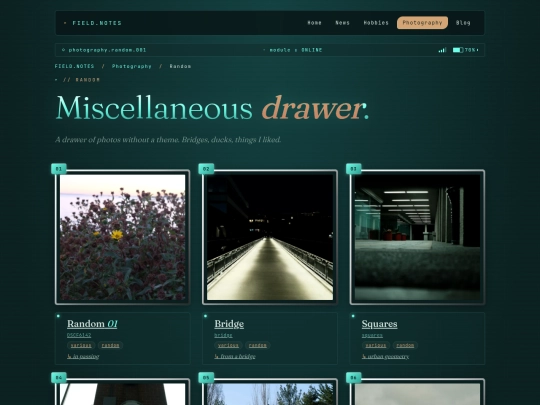Image resolution: width=540 pixels, height=405 pixels.
Task: Click the 01 number badge
Action: click(x=59, y=169)
